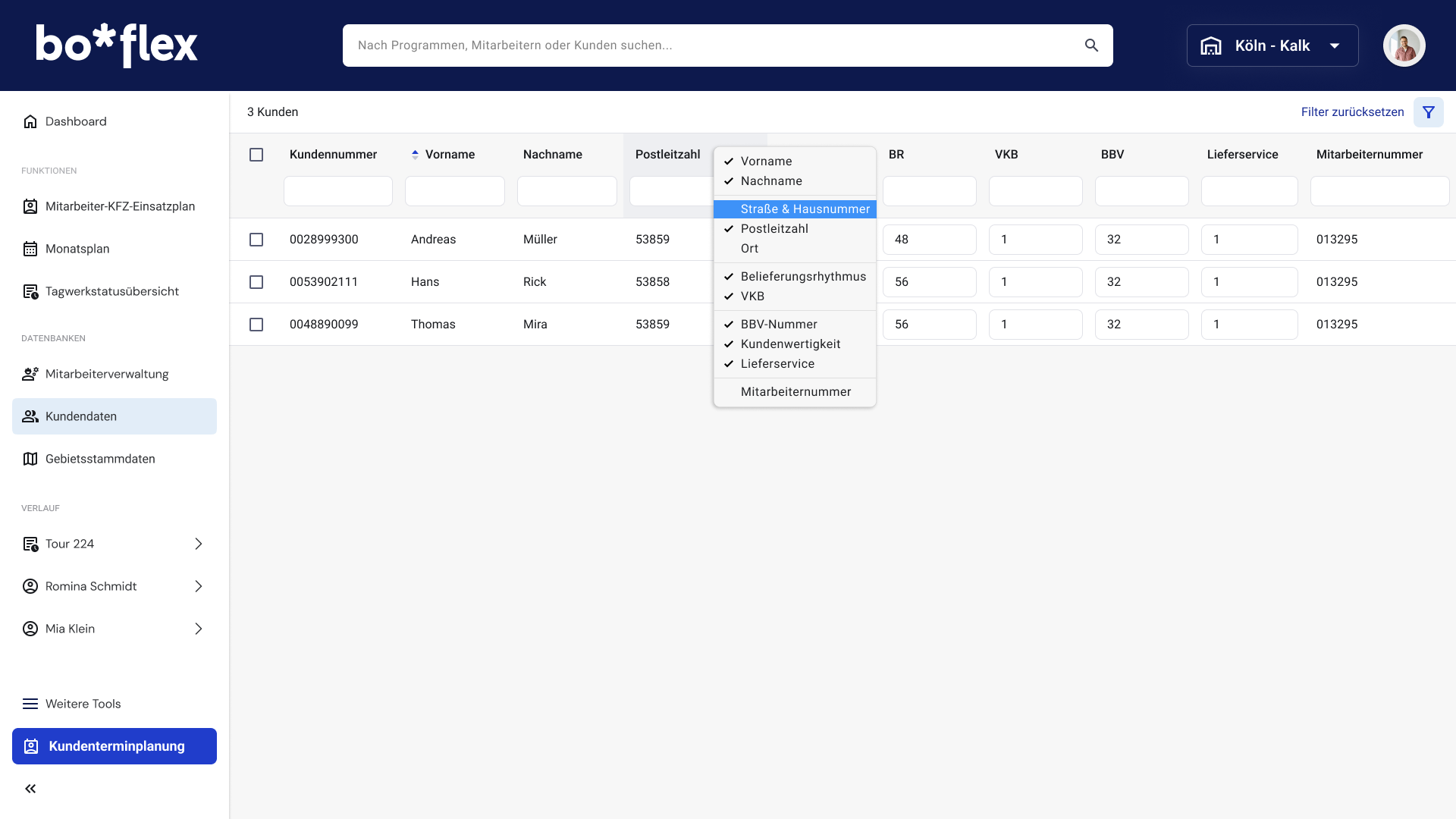
Task: Click the Kundennummer filter input field
Action: 337,191
